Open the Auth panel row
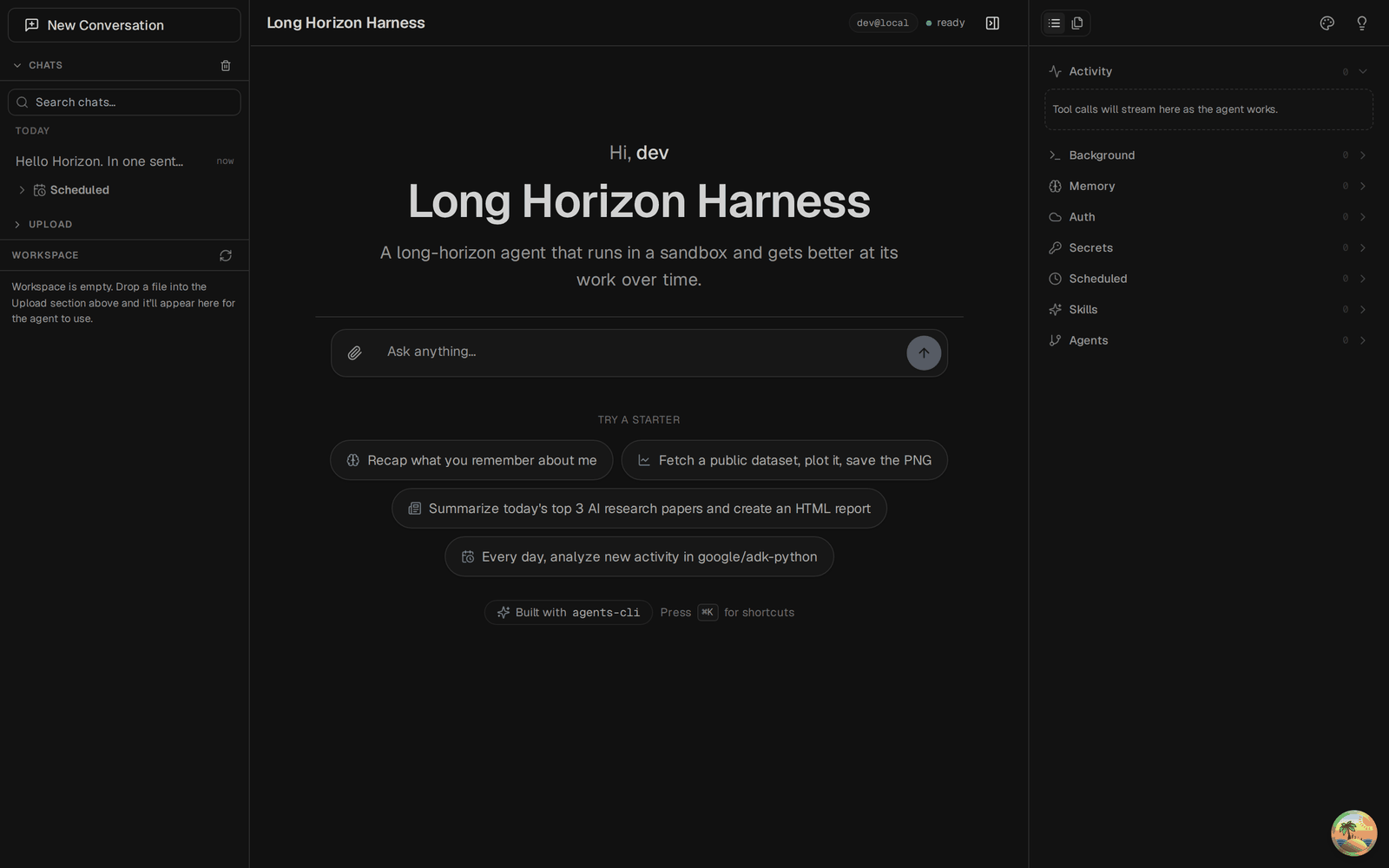 [x=1208, y=217]
